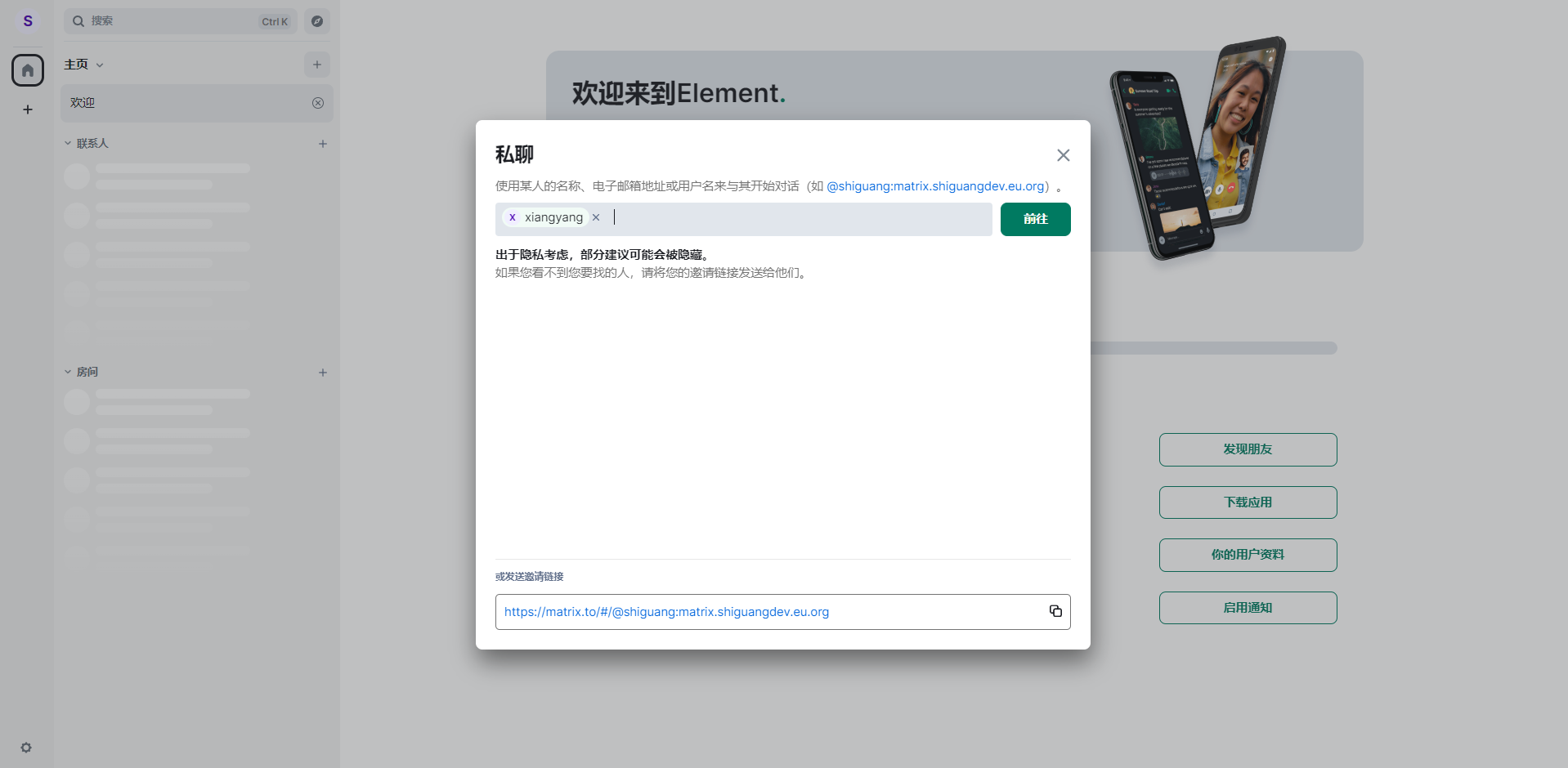Click the 启用通知 button
This screenshot has width=1568, height=768.
1248,608
